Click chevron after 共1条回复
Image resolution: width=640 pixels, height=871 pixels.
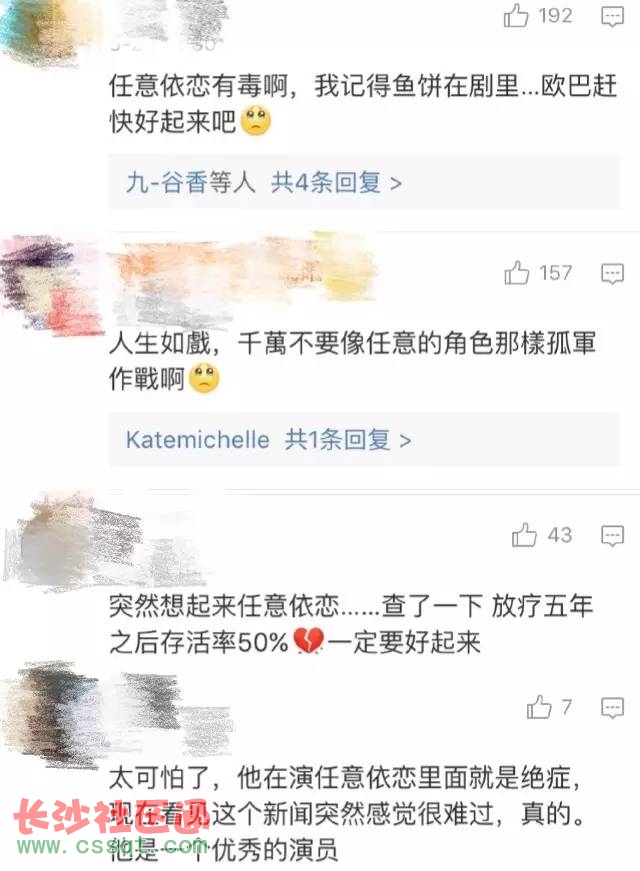(x=406, y=441)
